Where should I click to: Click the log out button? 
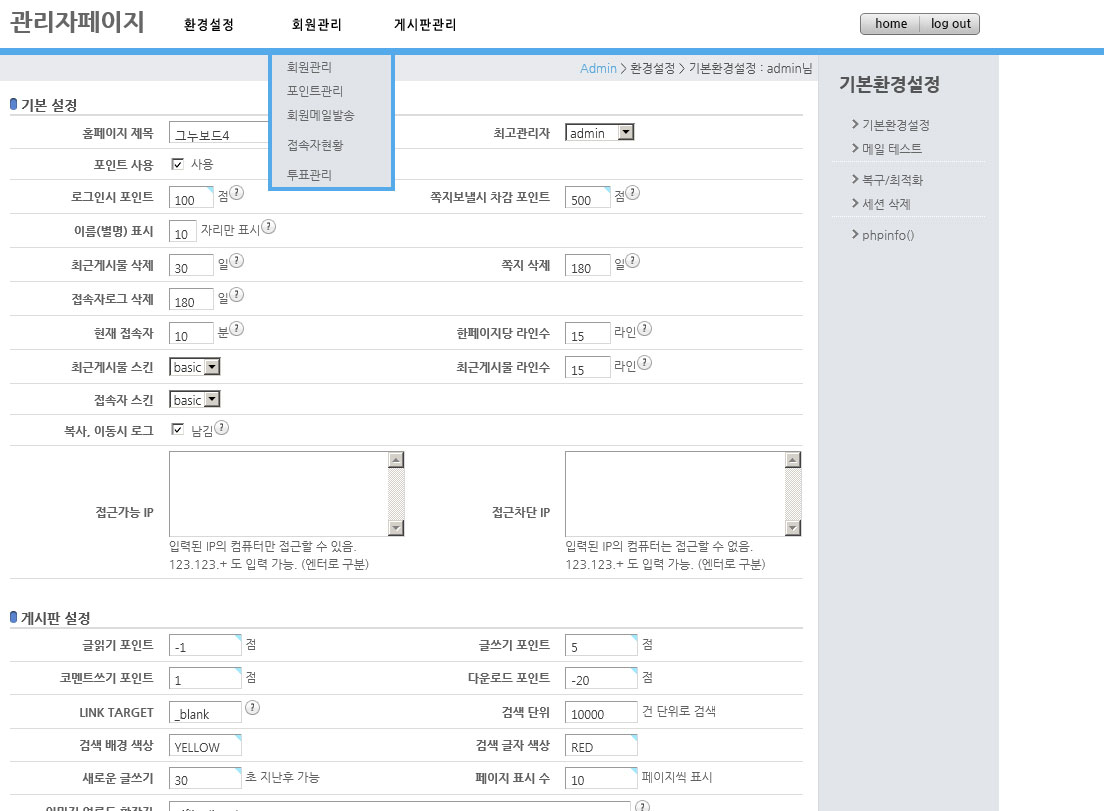click(x=950, y=24)
